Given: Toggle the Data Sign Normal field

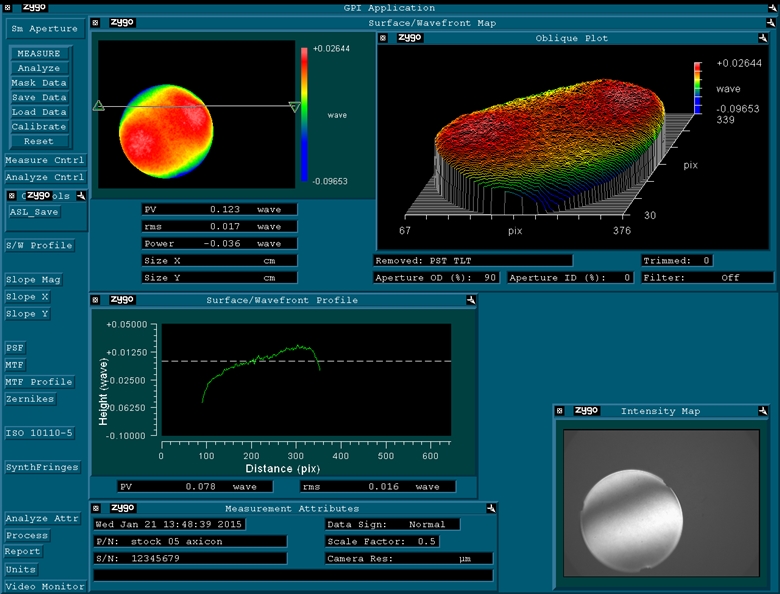Looking at the screenshot, I should click(x=392, y=524).
